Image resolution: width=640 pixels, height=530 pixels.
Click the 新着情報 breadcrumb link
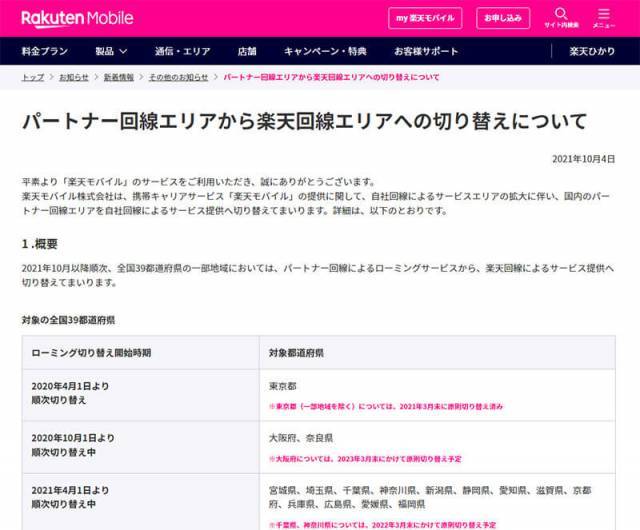tap(118, 77)
